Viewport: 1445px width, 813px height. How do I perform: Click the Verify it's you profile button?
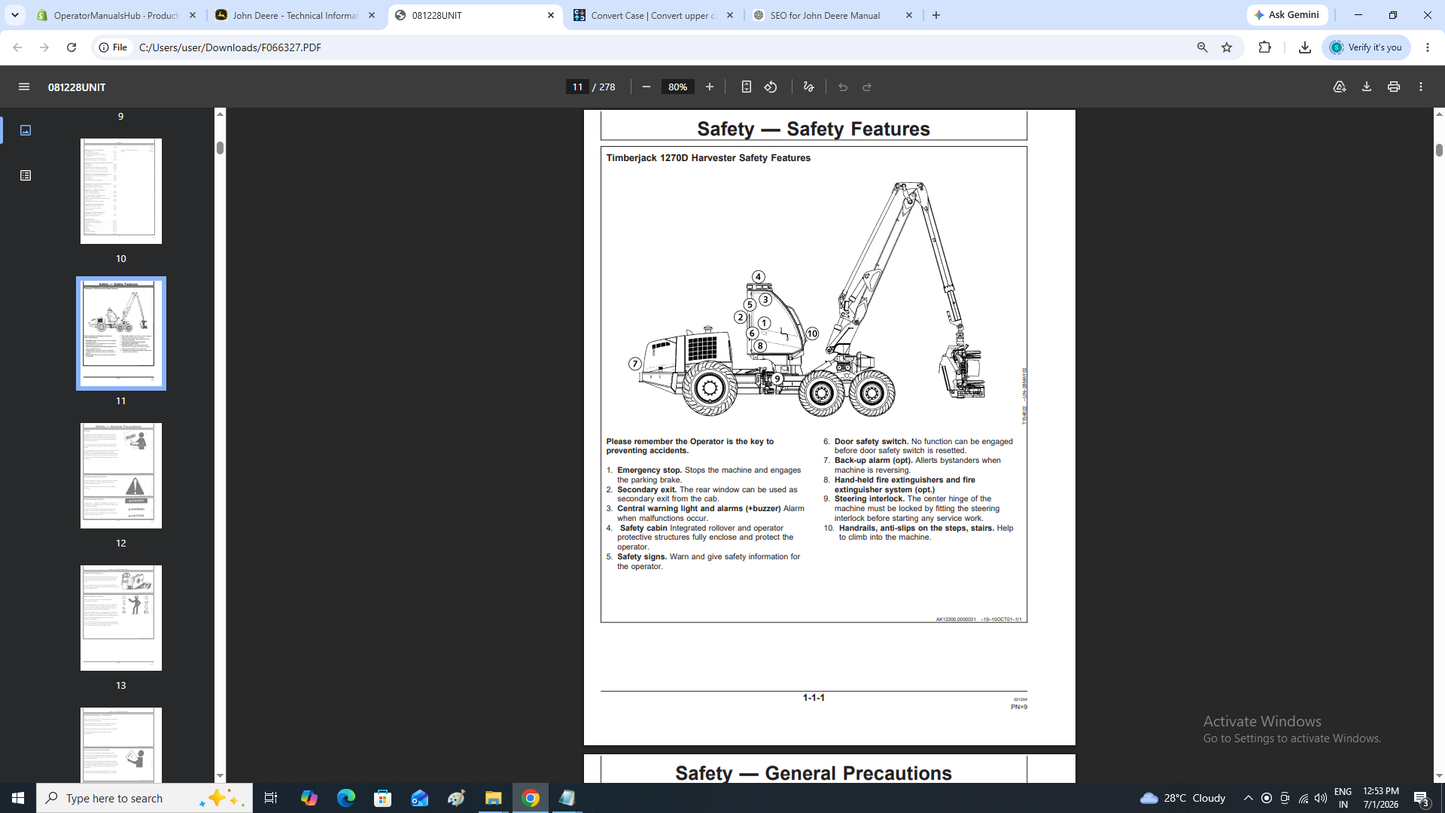click(x=1366, y=47)
